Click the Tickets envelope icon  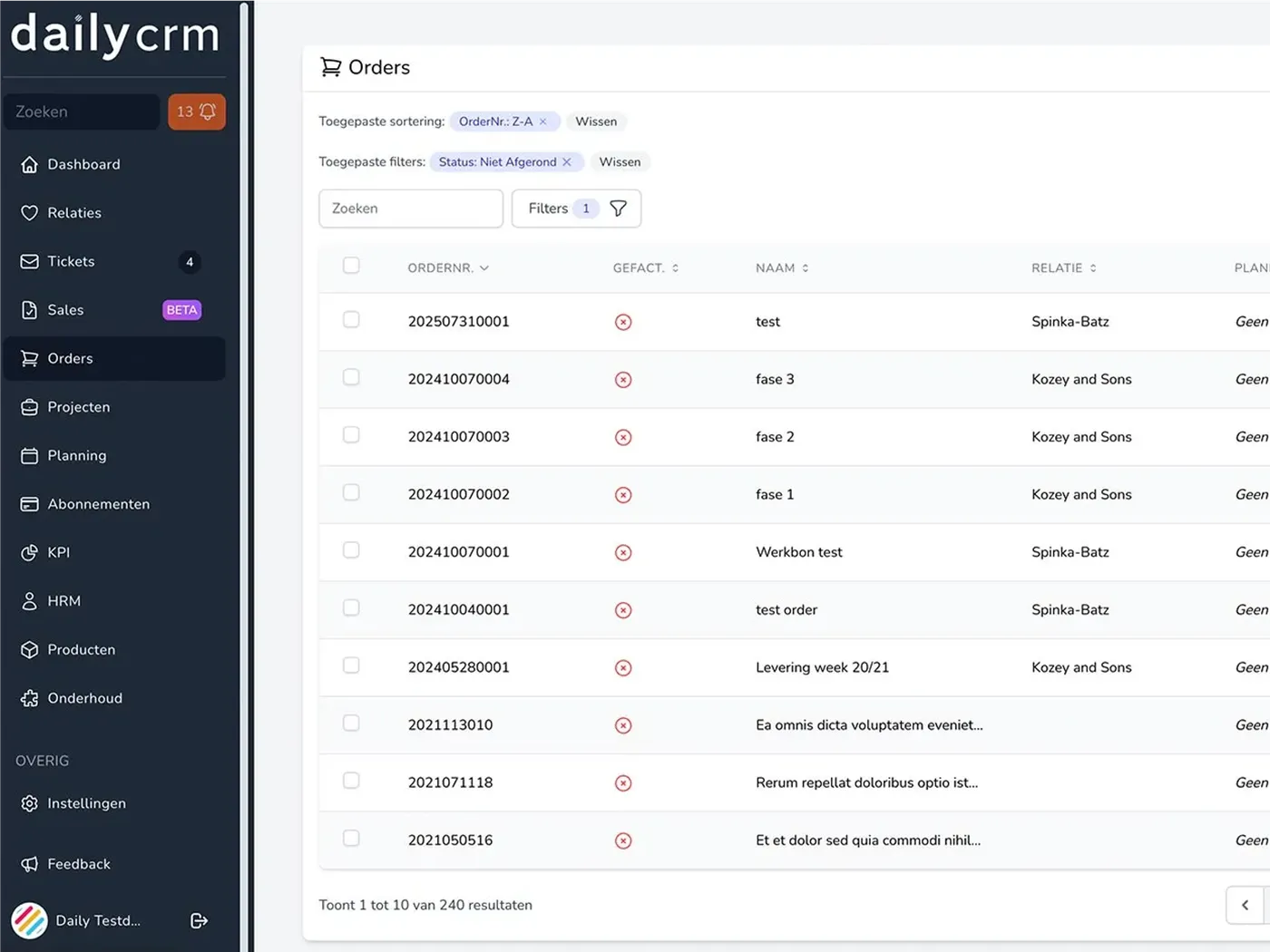(x=30, y=261)
